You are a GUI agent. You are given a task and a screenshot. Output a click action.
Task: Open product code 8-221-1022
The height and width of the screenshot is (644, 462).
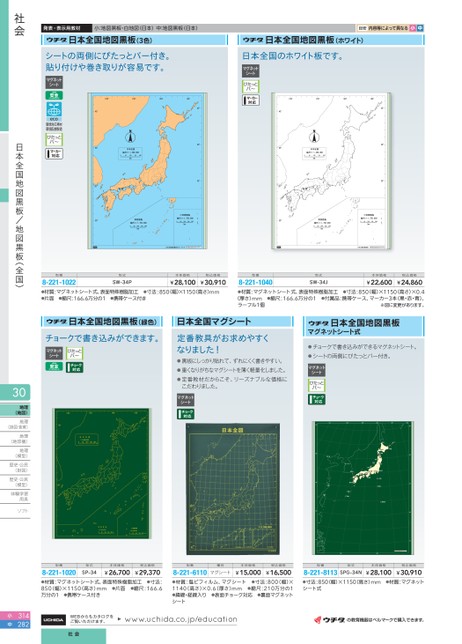click(59, 283)
